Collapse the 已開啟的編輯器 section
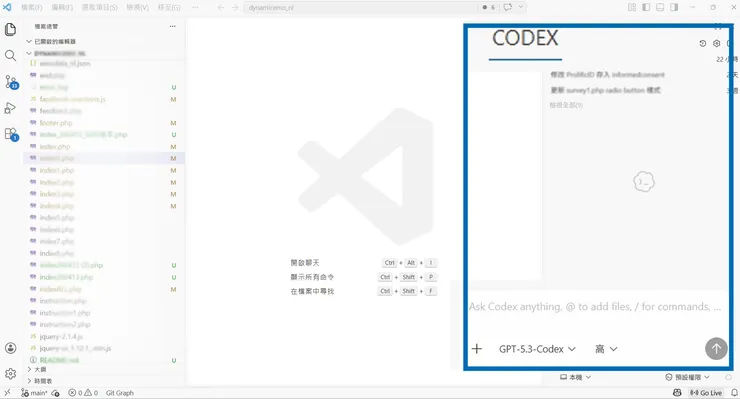Image resolution: width=740 pixels, height=399 pixels. point(55,42)
